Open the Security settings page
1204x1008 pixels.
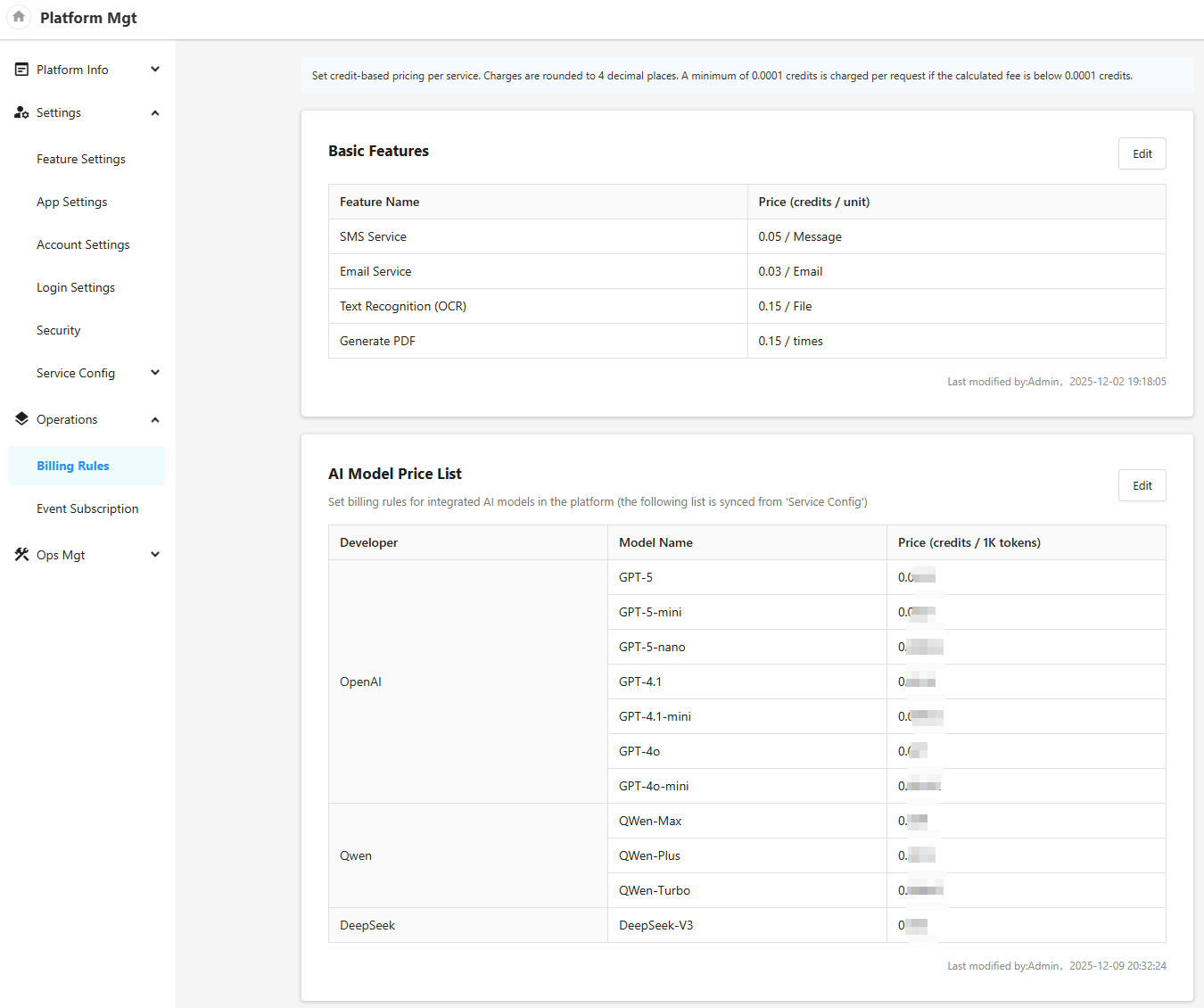click(x=59, y=330)
